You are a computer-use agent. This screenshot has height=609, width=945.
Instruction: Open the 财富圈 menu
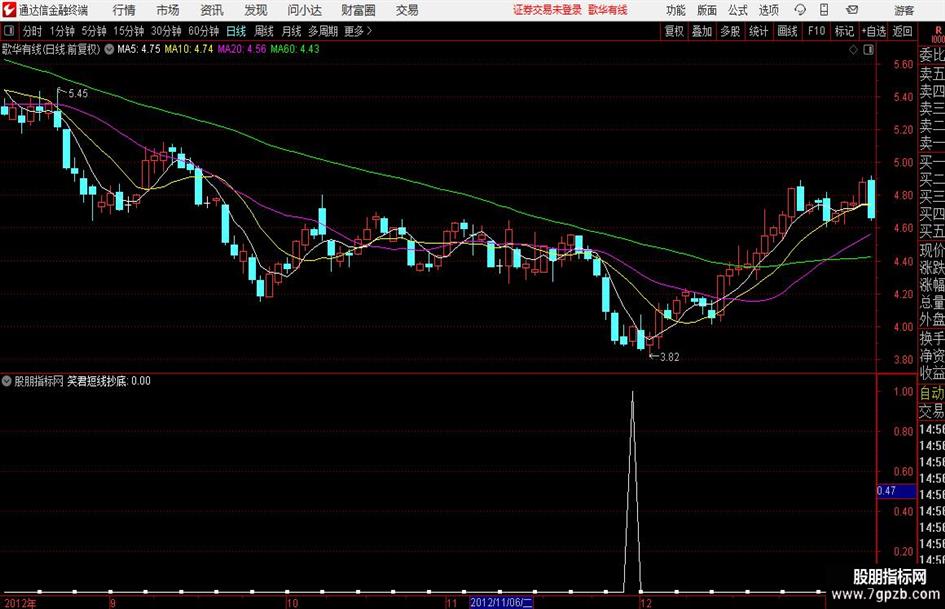pyautogui.click(x=358, y=10)
